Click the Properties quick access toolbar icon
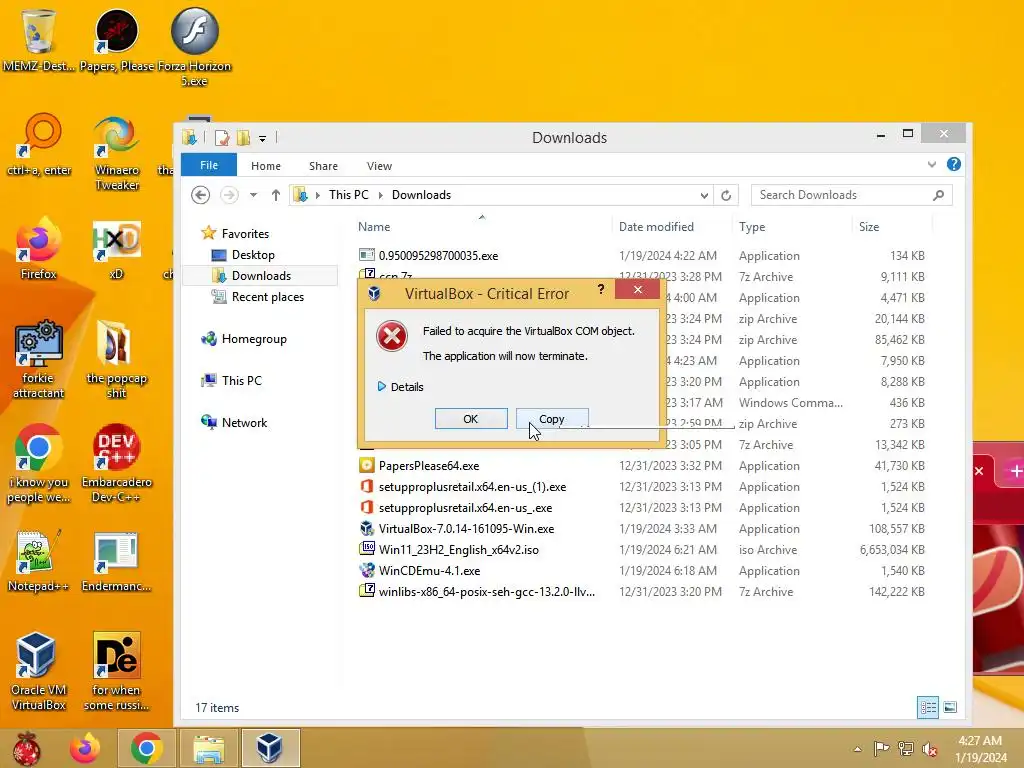Viewport: 1024px width, 768px height. [222, 138]
